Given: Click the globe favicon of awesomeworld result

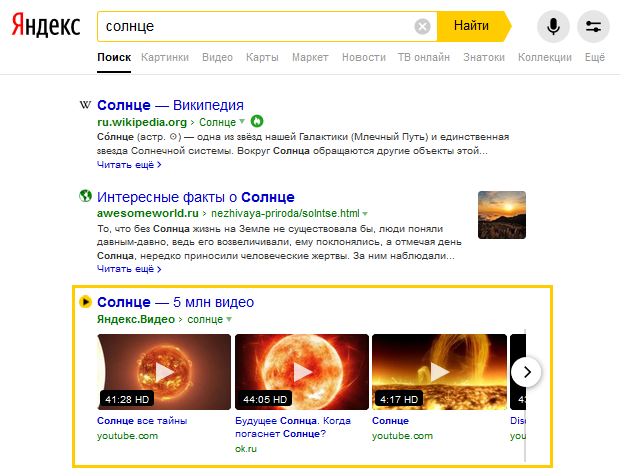Looking at the screenshot, I should (85, 196).
